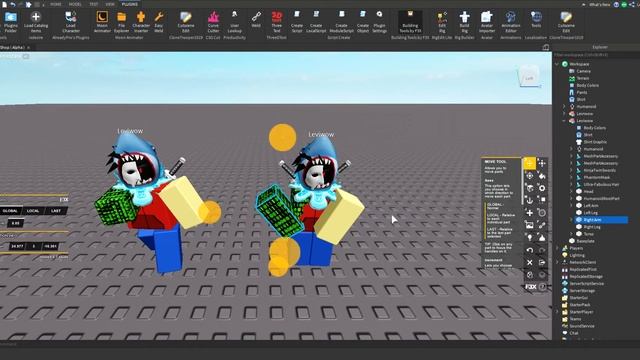This screenshot has width=640, height=360.
Task: Click the F3X undo arrow
Action: click(x=529, y=250)
